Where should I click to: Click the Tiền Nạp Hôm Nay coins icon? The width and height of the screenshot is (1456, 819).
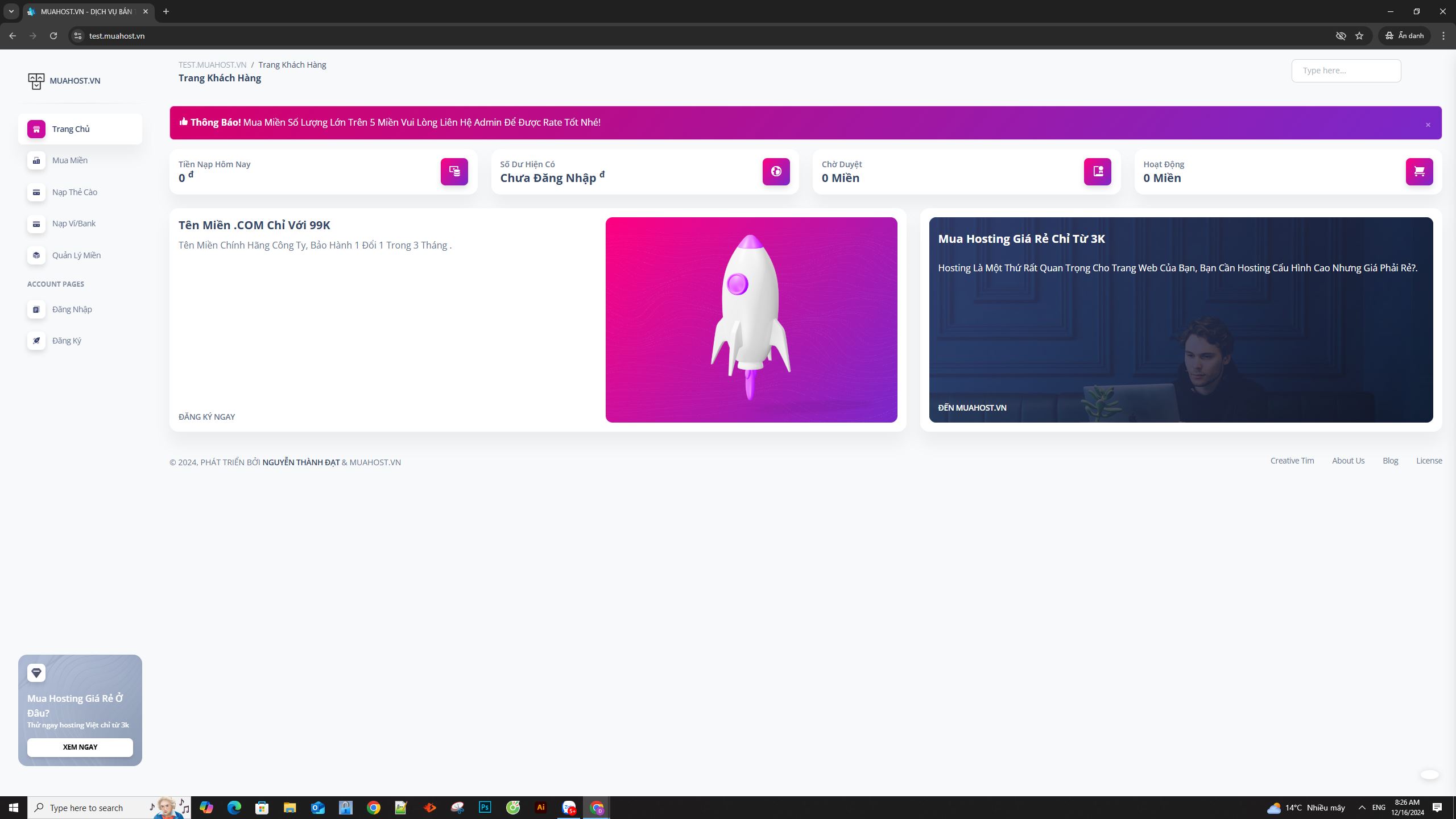tap(454, 171)
